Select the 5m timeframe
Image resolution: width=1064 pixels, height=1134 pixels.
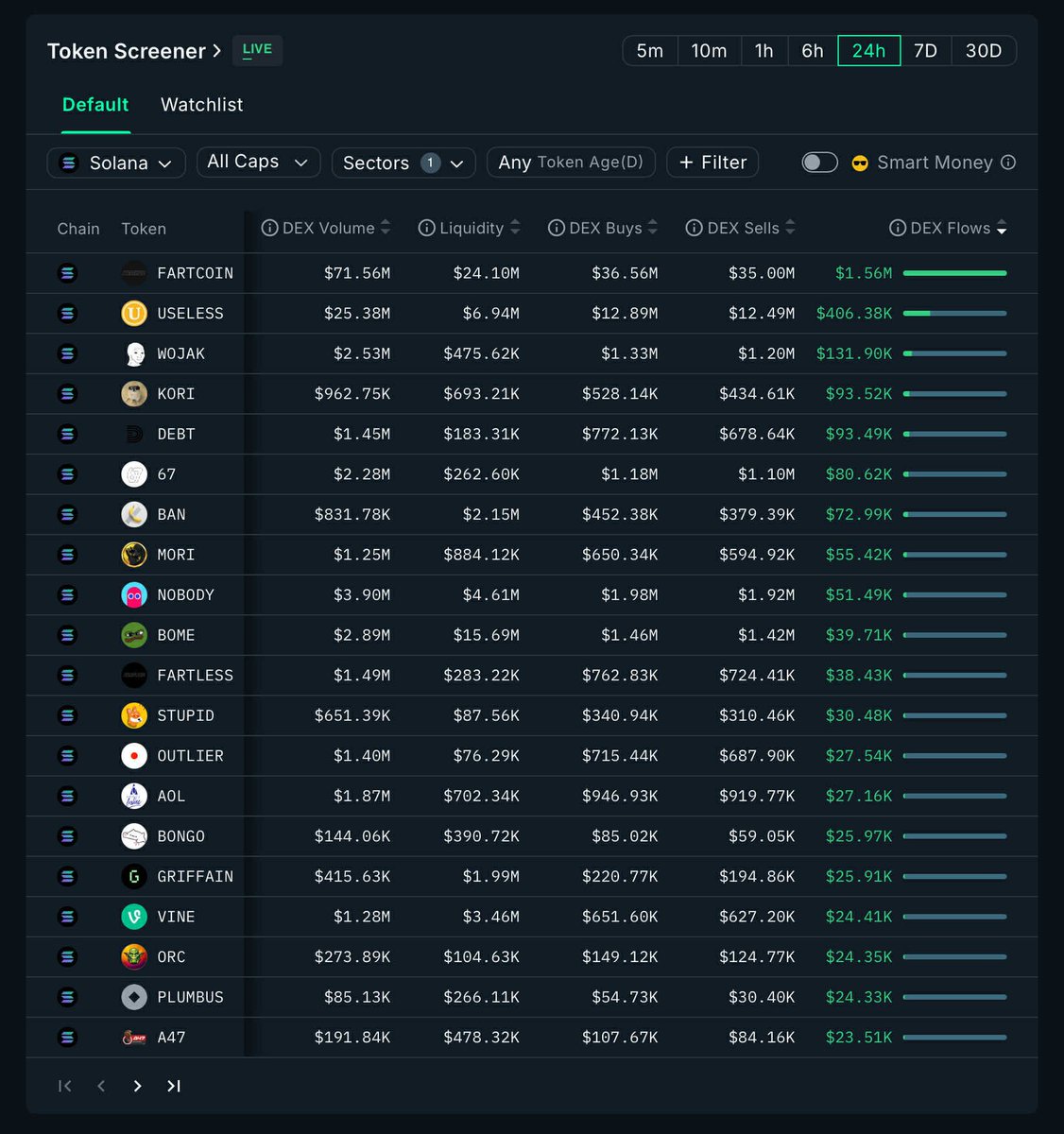[x=650, y=51]
